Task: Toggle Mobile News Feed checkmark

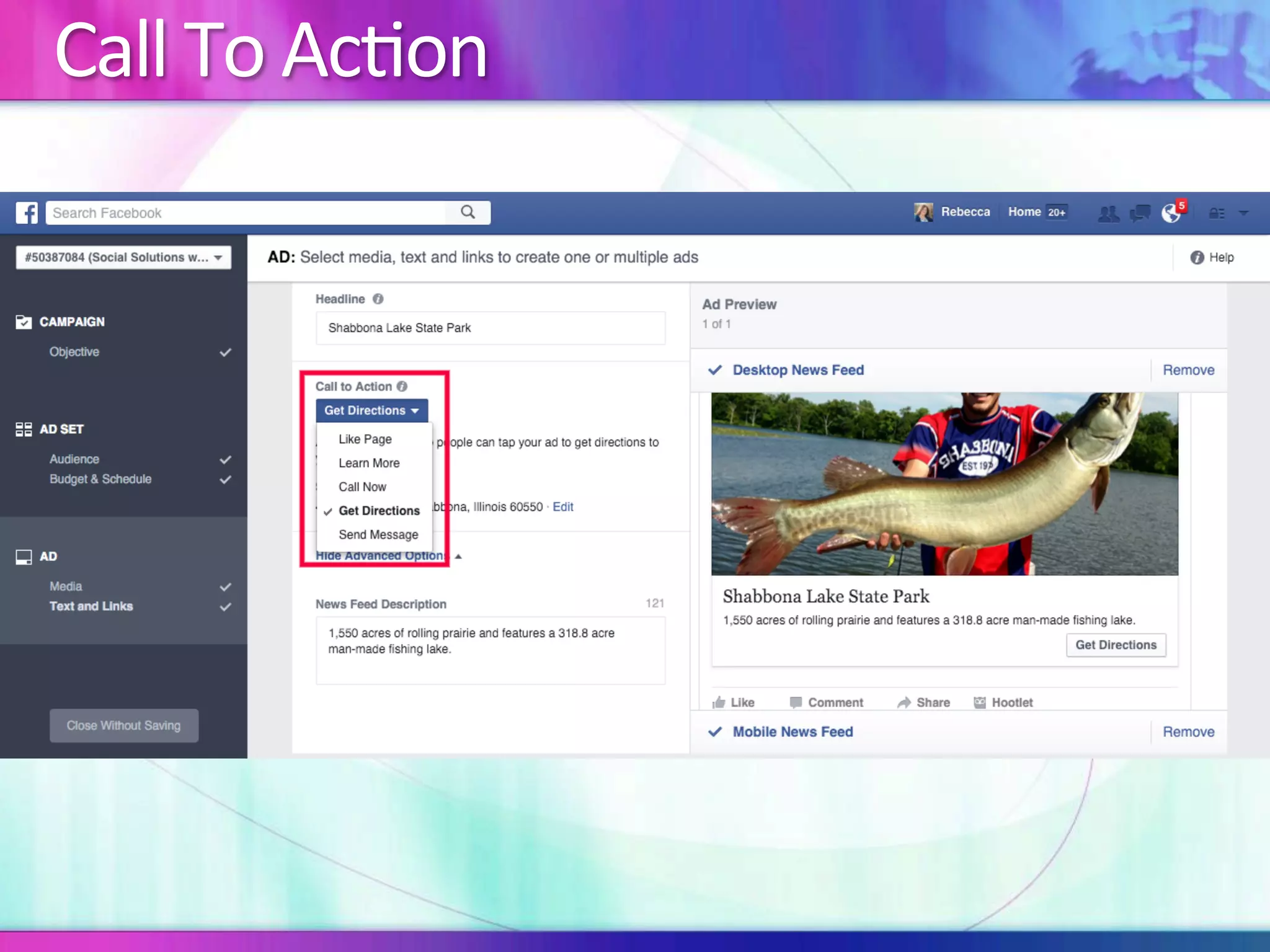Action: pos(715,732)
